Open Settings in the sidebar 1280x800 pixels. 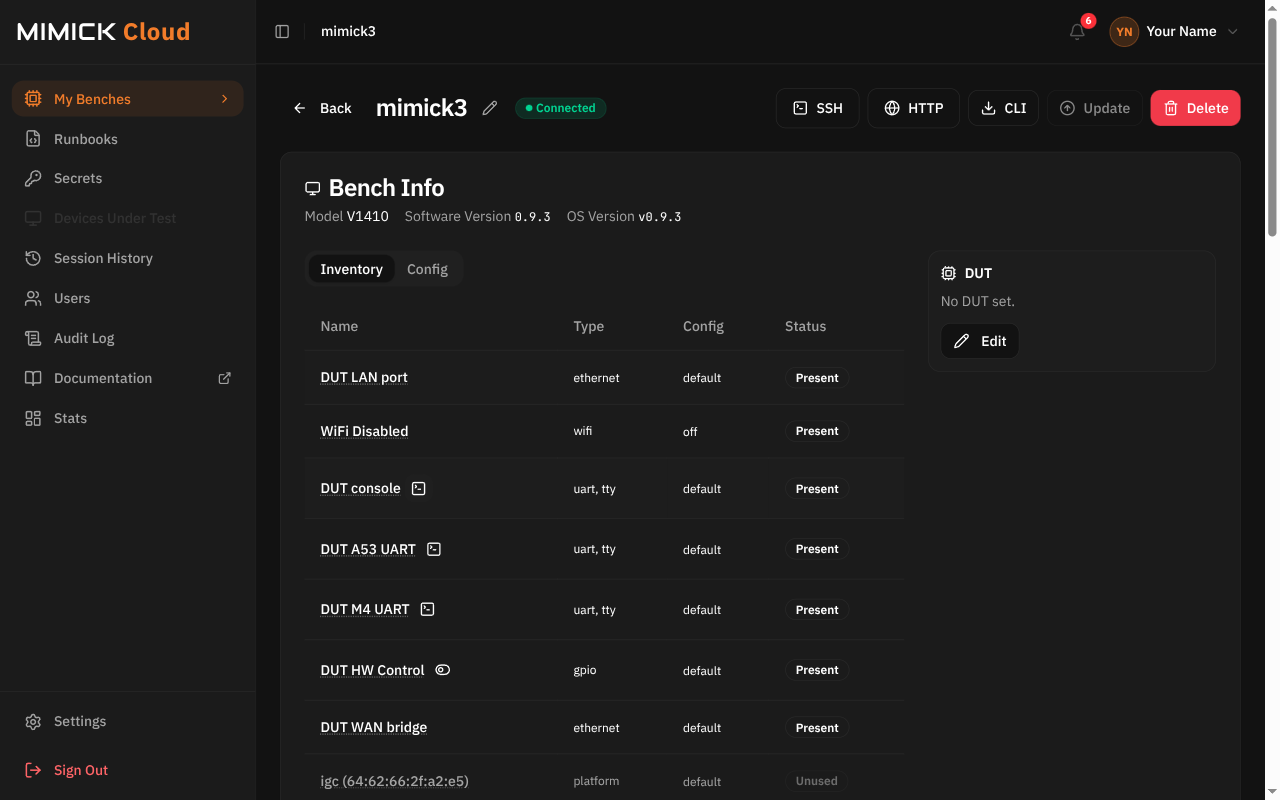point(128,721)
